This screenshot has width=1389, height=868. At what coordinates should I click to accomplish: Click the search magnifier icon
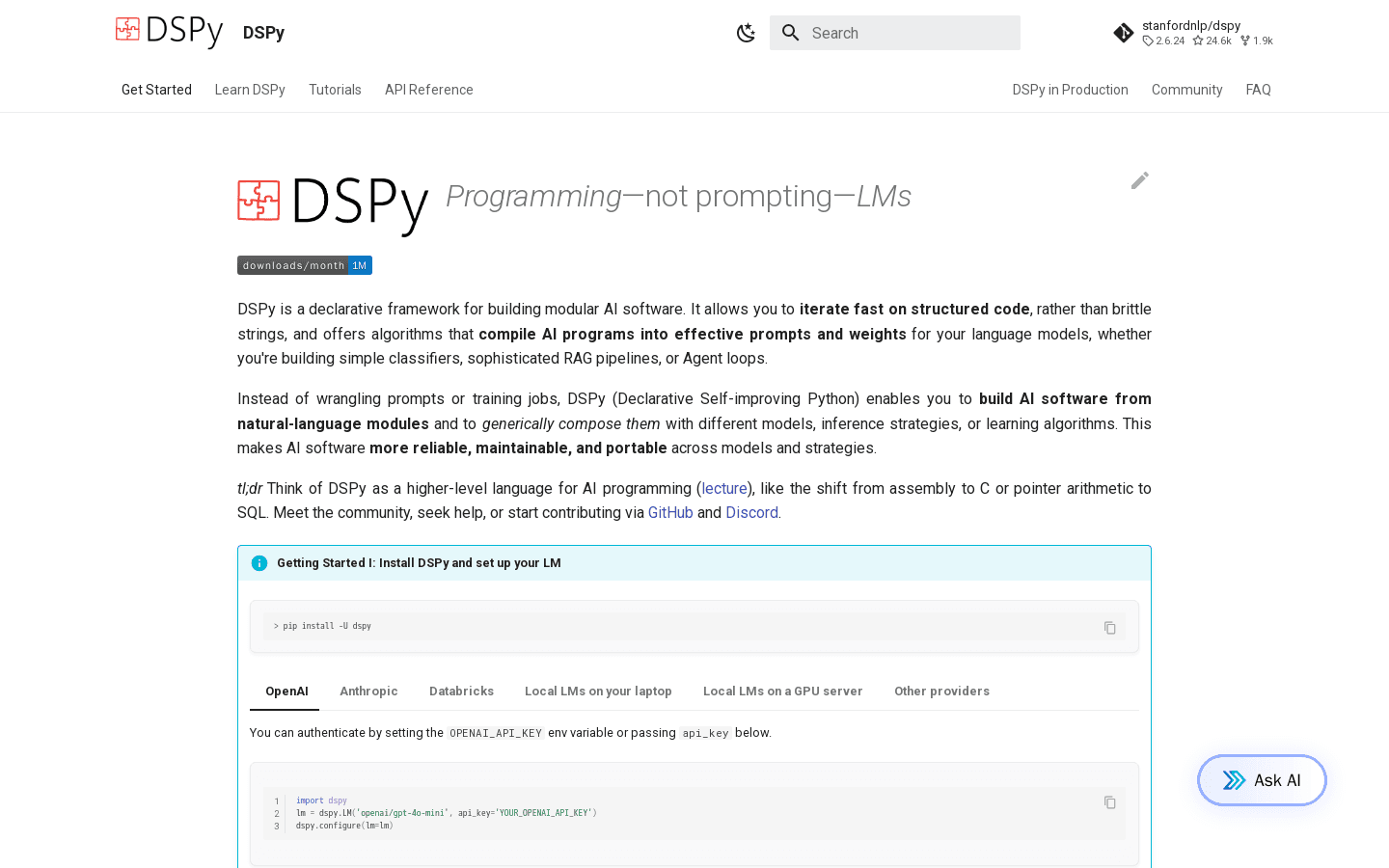pyautogui.click(x=790, y=32)
